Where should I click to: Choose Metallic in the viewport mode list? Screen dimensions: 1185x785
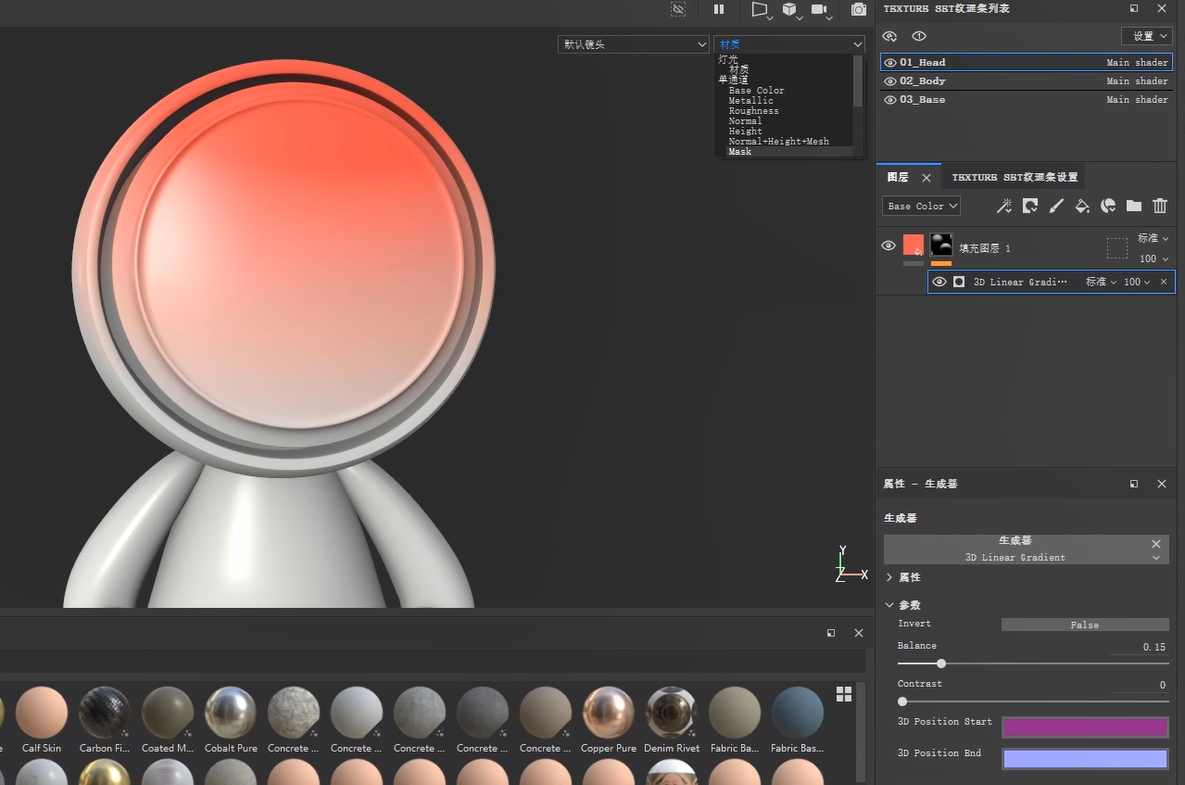click(750, 100)
